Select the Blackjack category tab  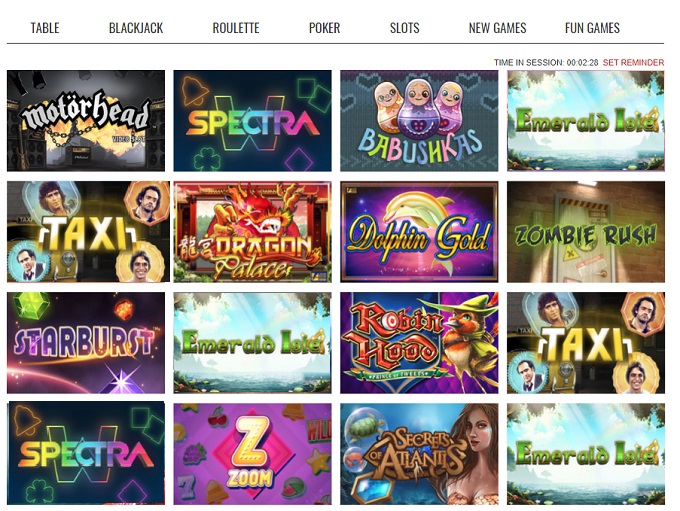point(136,28)
